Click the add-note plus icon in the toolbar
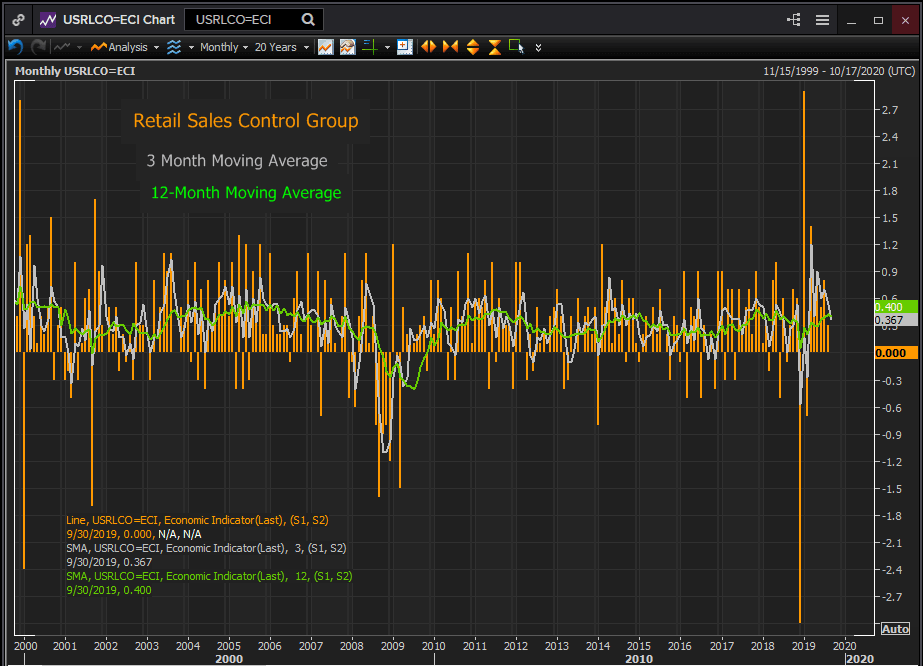Image resolution: width=923 pixels, height=666 pixels. click(404, 47)
